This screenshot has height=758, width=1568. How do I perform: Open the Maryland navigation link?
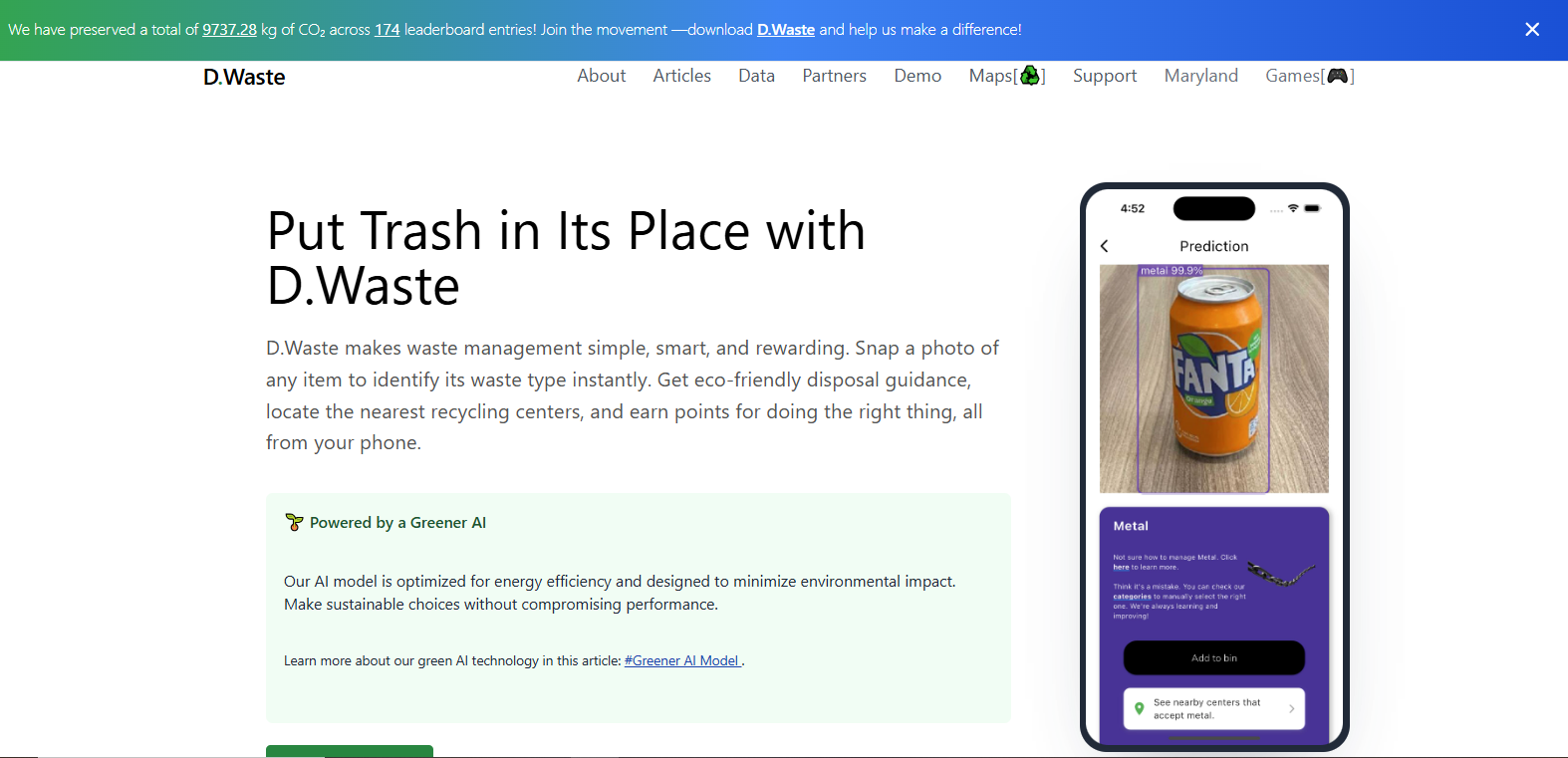tap(1200, 76)
